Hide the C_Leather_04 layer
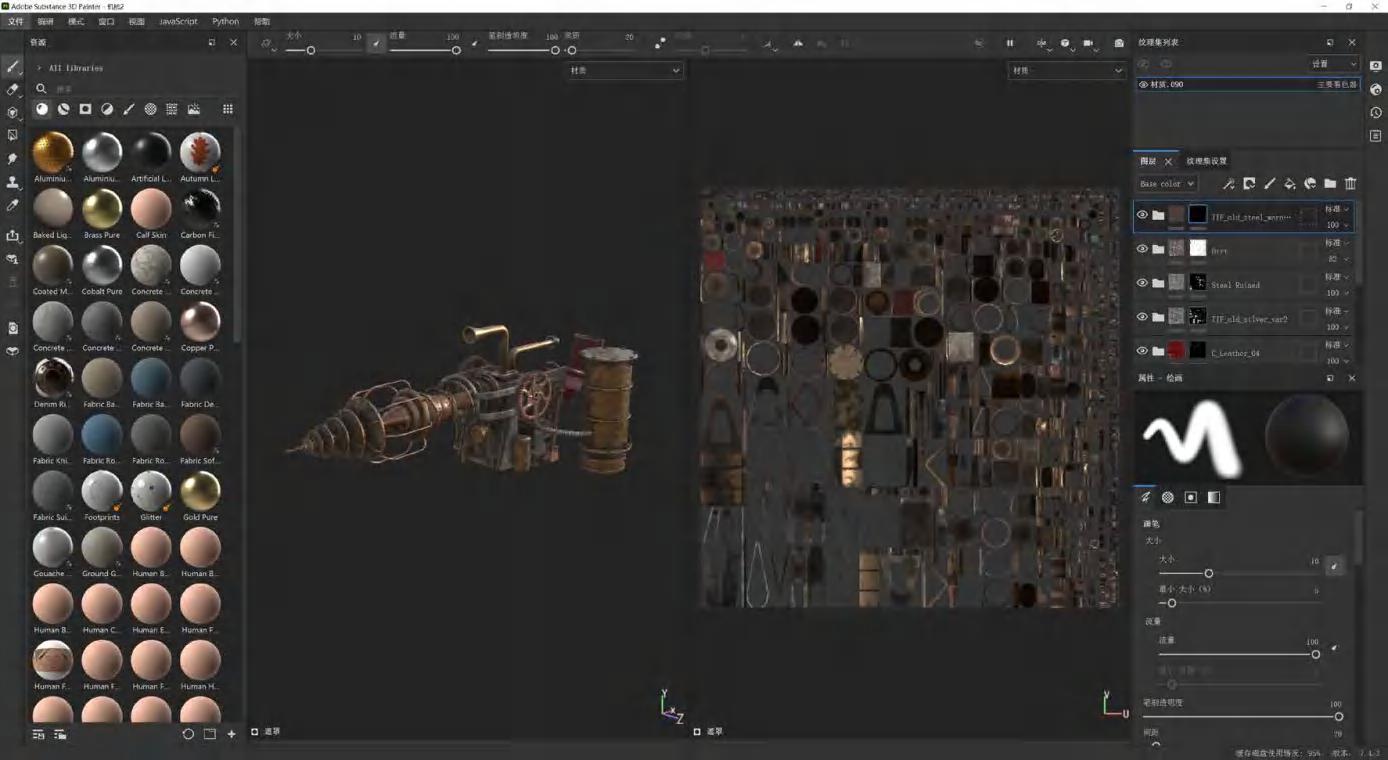 pos(1142,351)
